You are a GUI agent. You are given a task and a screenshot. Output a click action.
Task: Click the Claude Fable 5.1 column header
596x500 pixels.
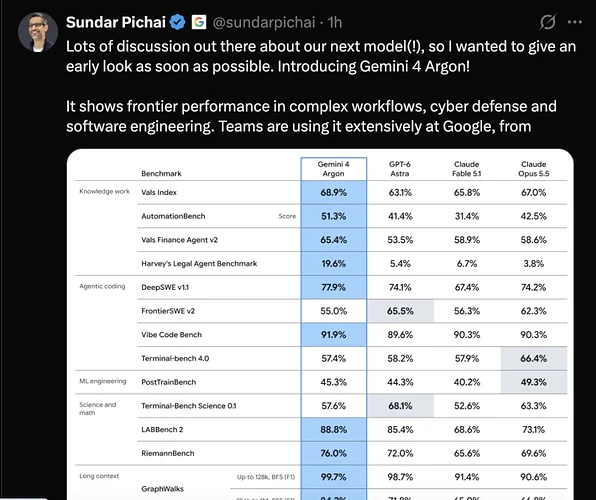click(466, 169)
